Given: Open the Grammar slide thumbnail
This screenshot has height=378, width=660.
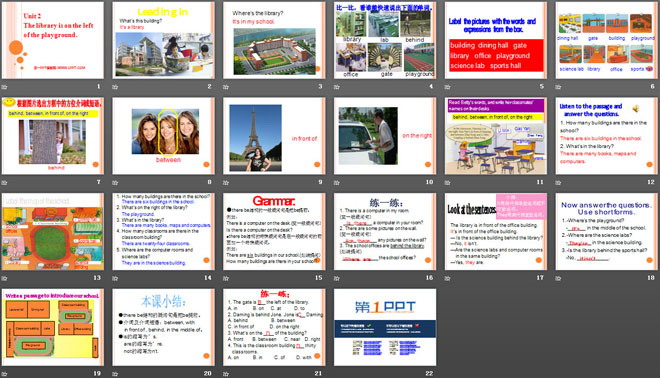Looking at the screenshot, I should pyautogui.click(x=274, y=232).
